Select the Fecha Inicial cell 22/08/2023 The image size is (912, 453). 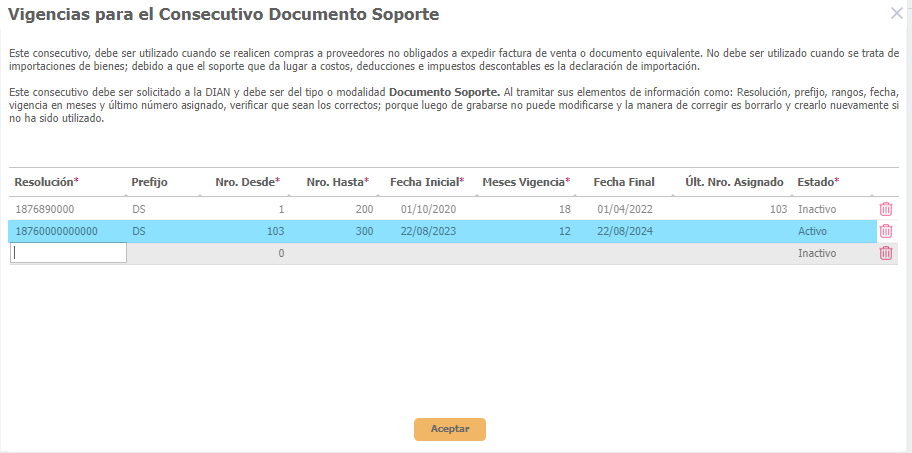[428, 231]
